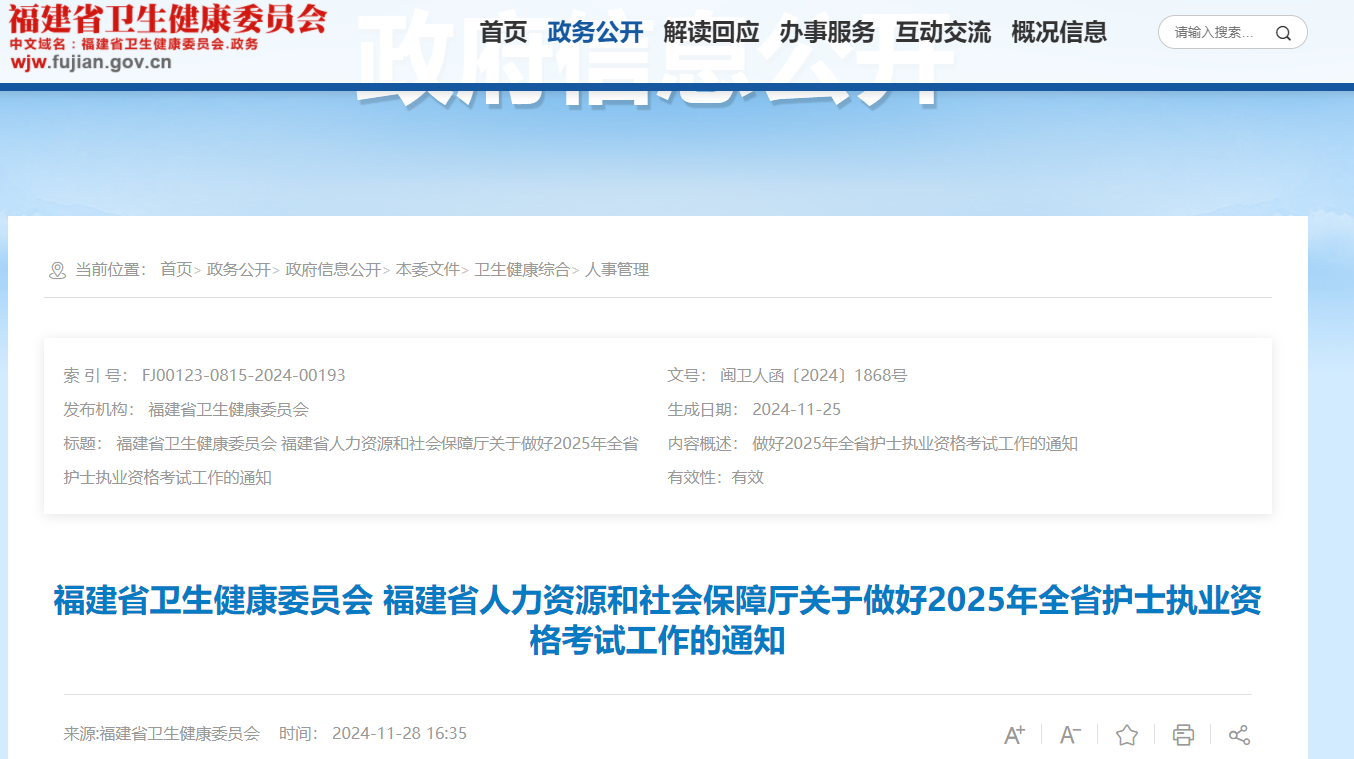Viewport: 1354px width, 759px height.
Task: Increase font size with A+ icon
Action: (1014, 735)
